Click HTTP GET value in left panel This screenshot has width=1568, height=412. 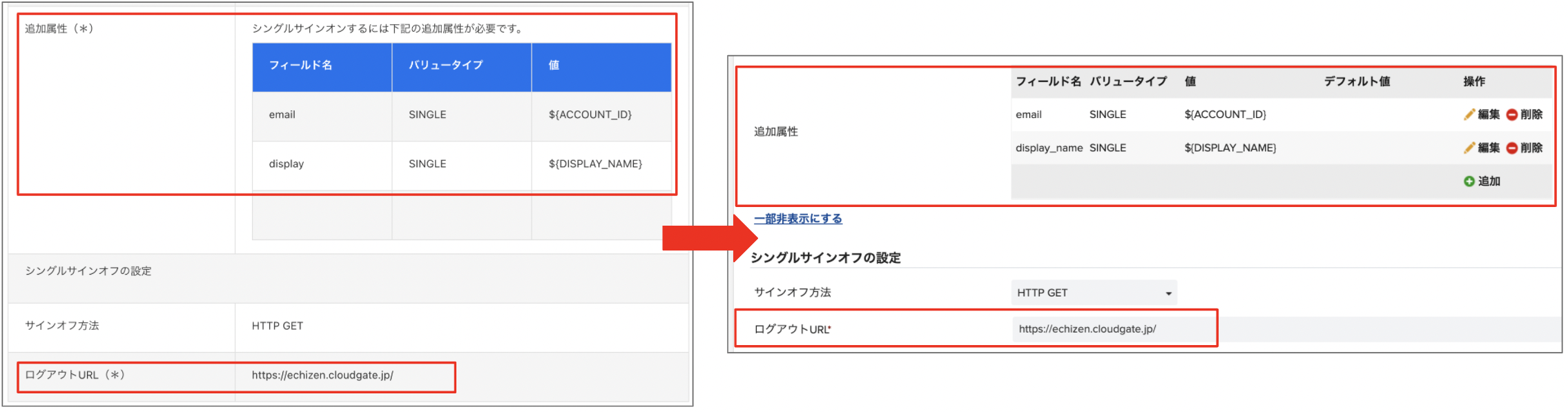[x=277, y=326]
